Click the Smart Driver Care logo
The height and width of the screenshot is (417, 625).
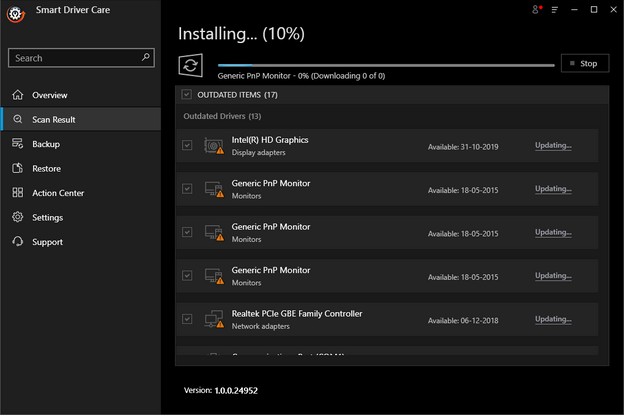[x=12, y=13]
